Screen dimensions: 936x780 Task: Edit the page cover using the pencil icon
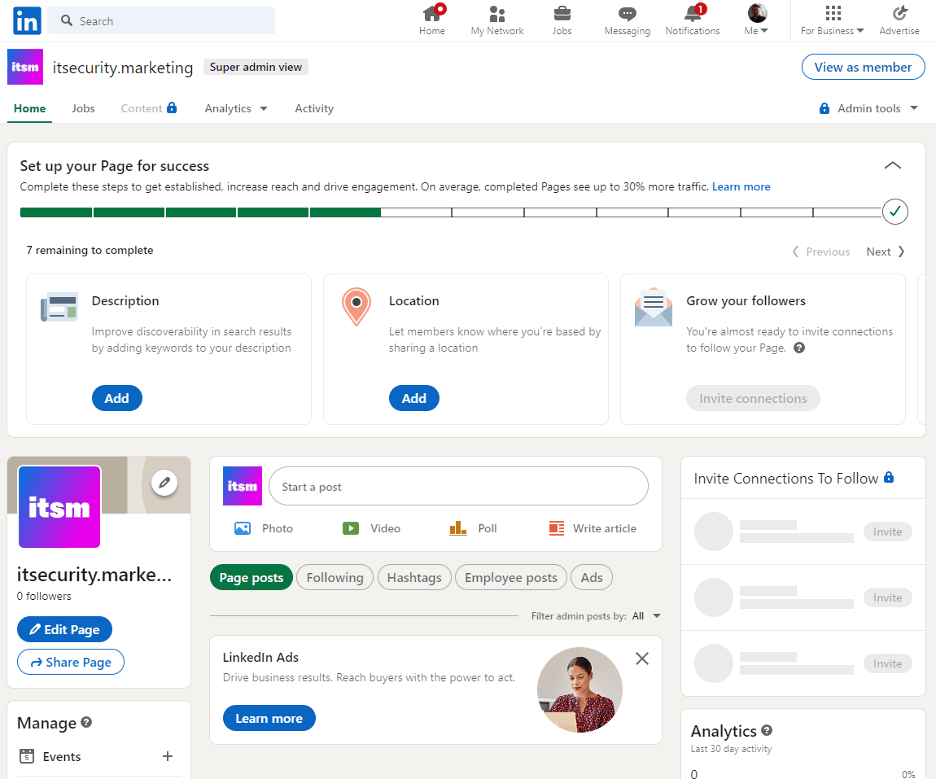(164, 483)
